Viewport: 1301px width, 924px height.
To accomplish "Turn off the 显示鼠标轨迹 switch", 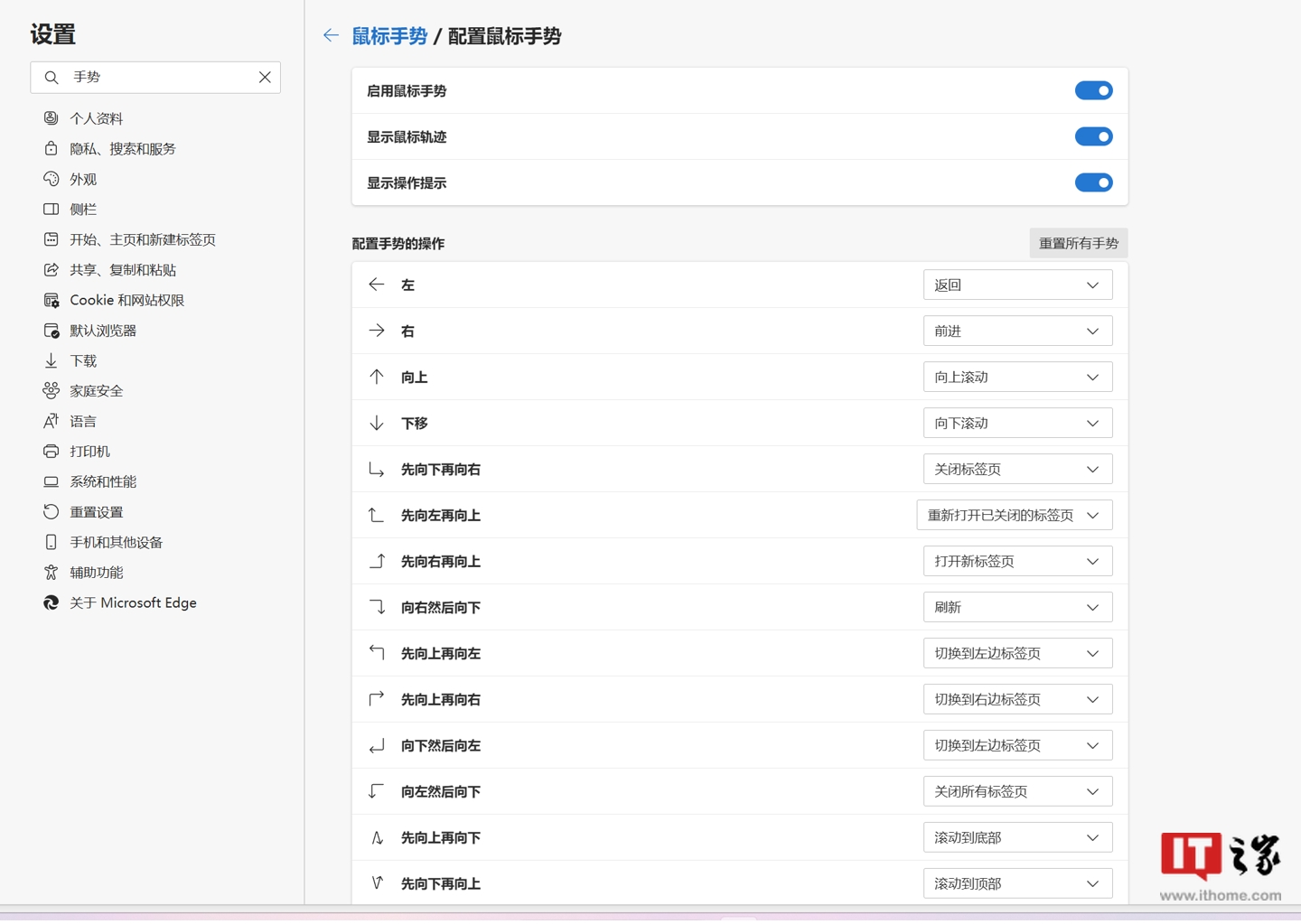I will (x=1093, y=136).
